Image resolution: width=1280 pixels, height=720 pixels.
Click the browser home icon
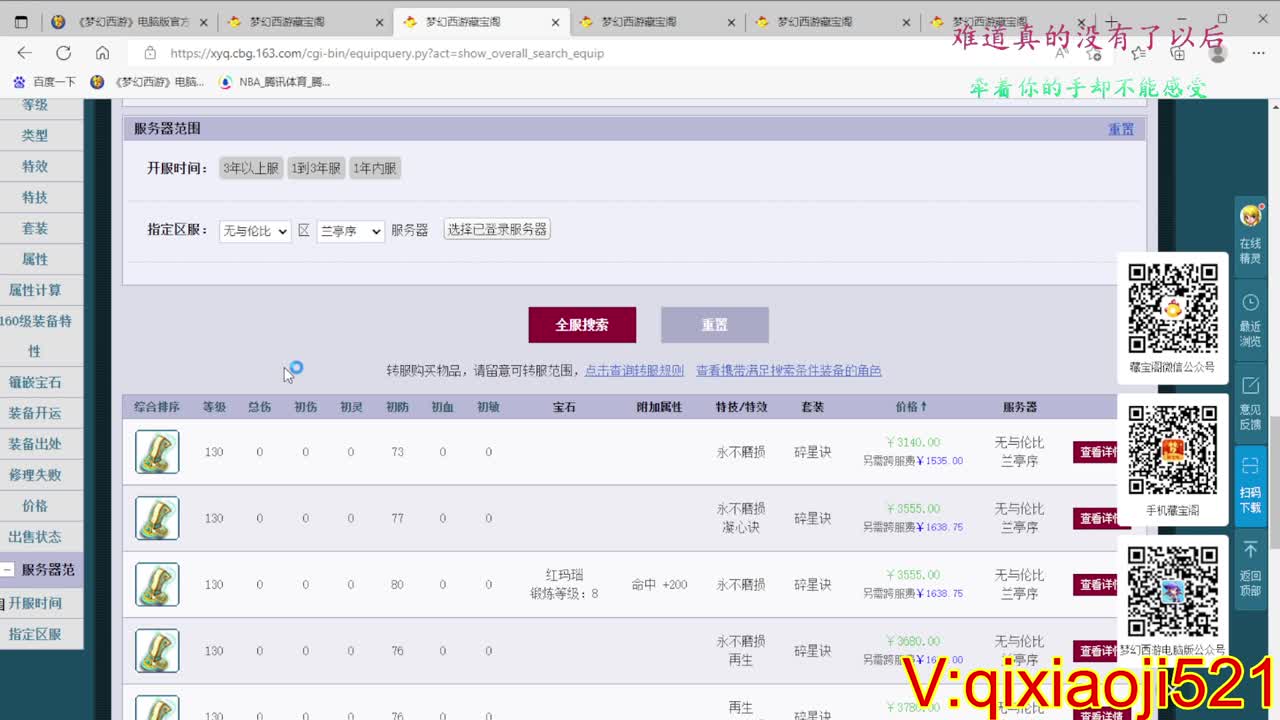tap(102, 53)
